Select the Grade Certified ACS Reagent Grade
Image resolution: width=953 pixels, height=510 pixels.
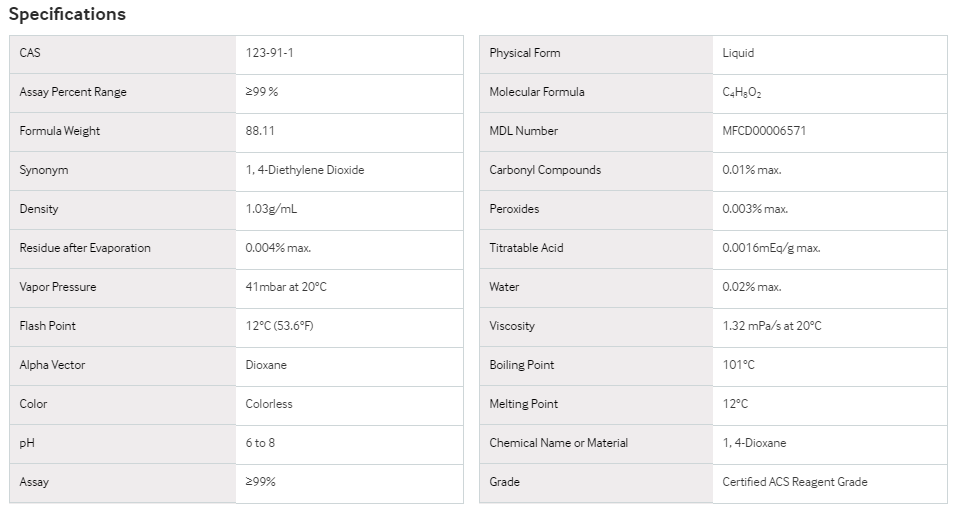point(794,481)
